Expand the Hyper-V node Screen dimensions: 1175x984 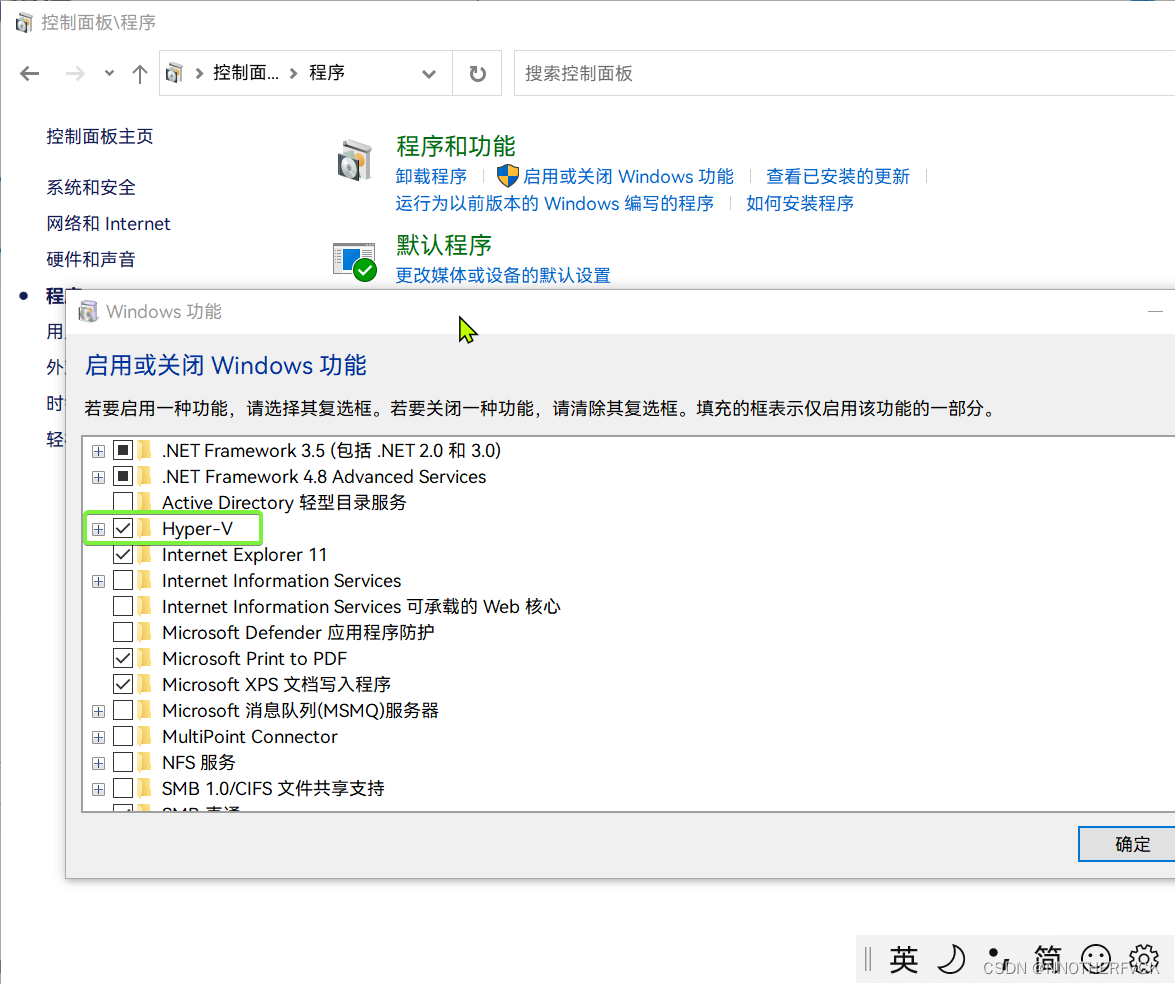[98, 529]
